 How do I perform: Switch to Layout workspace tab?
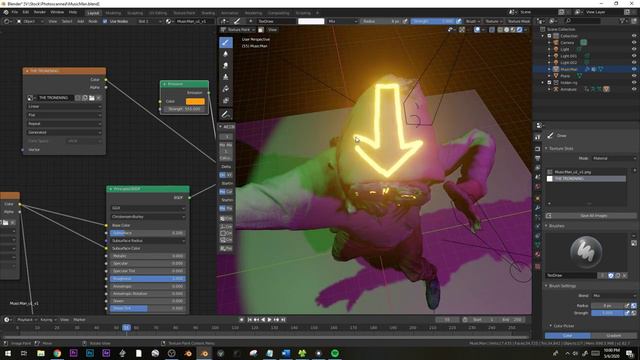pos(93,13)
